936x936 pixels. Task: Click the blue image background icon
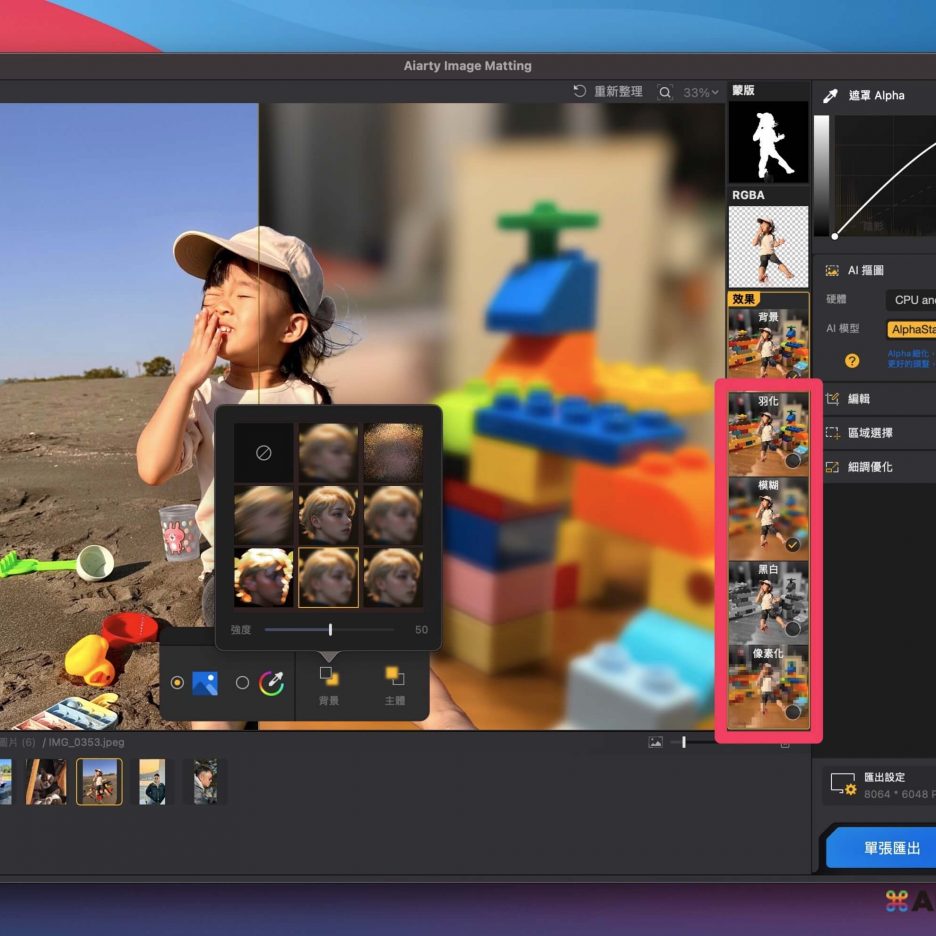point(205,683)
